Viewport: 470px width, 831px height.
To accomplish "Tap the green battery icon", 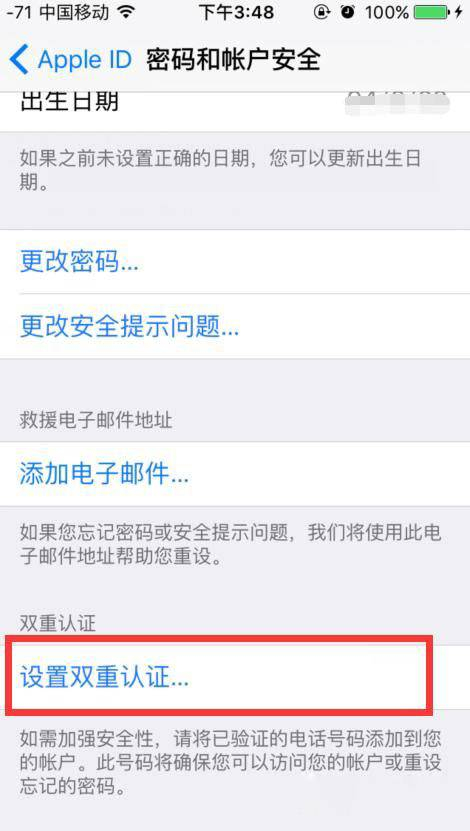I will (433, 12).
